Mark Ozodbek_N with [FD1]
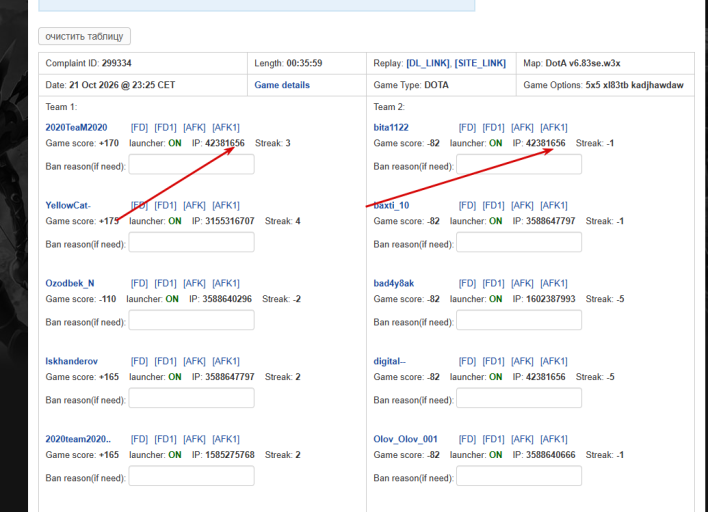This screenshot has width=708, height=512. (165, 283)
